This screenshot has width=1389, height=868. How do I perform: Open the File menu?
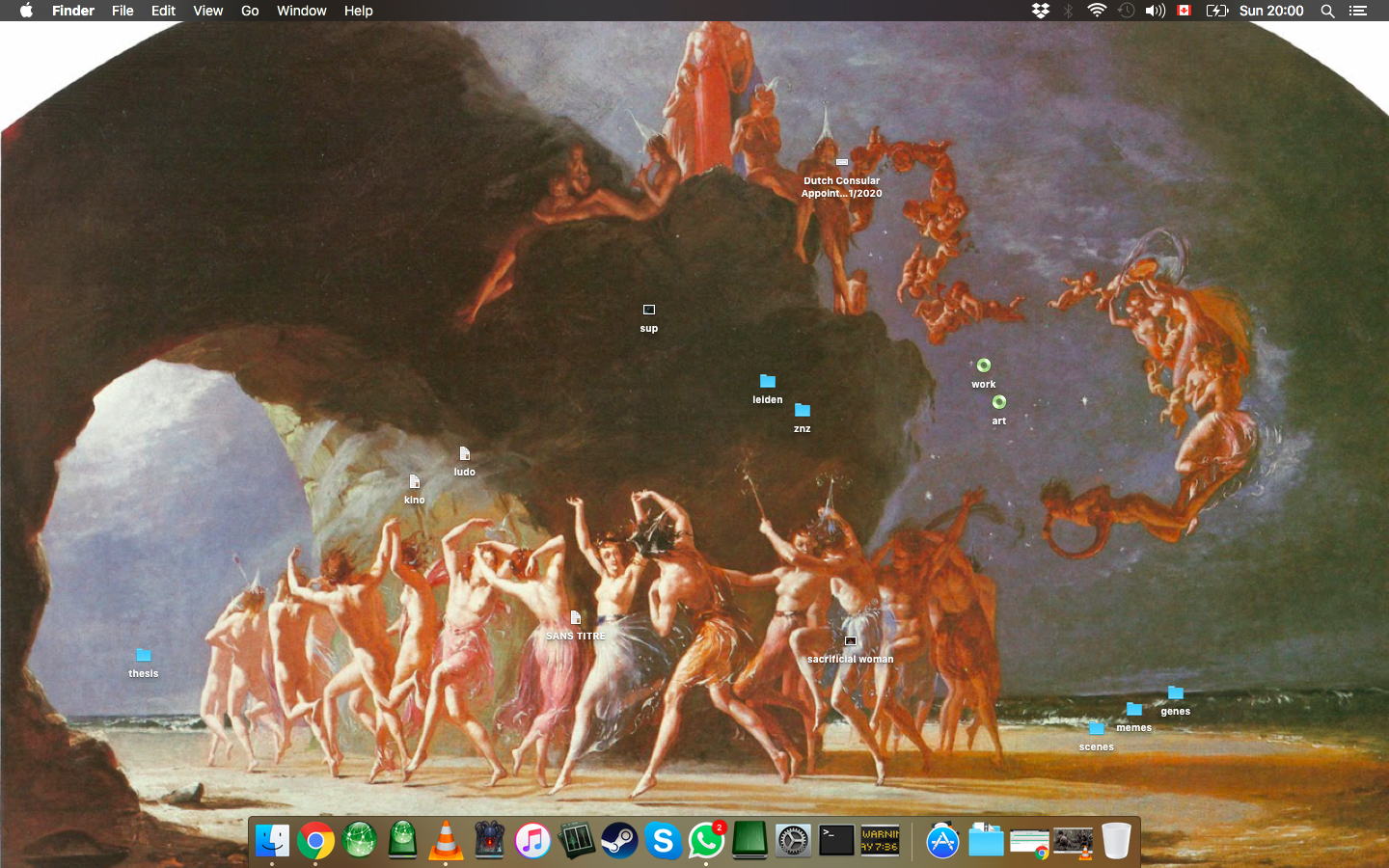tap(123, 11)
